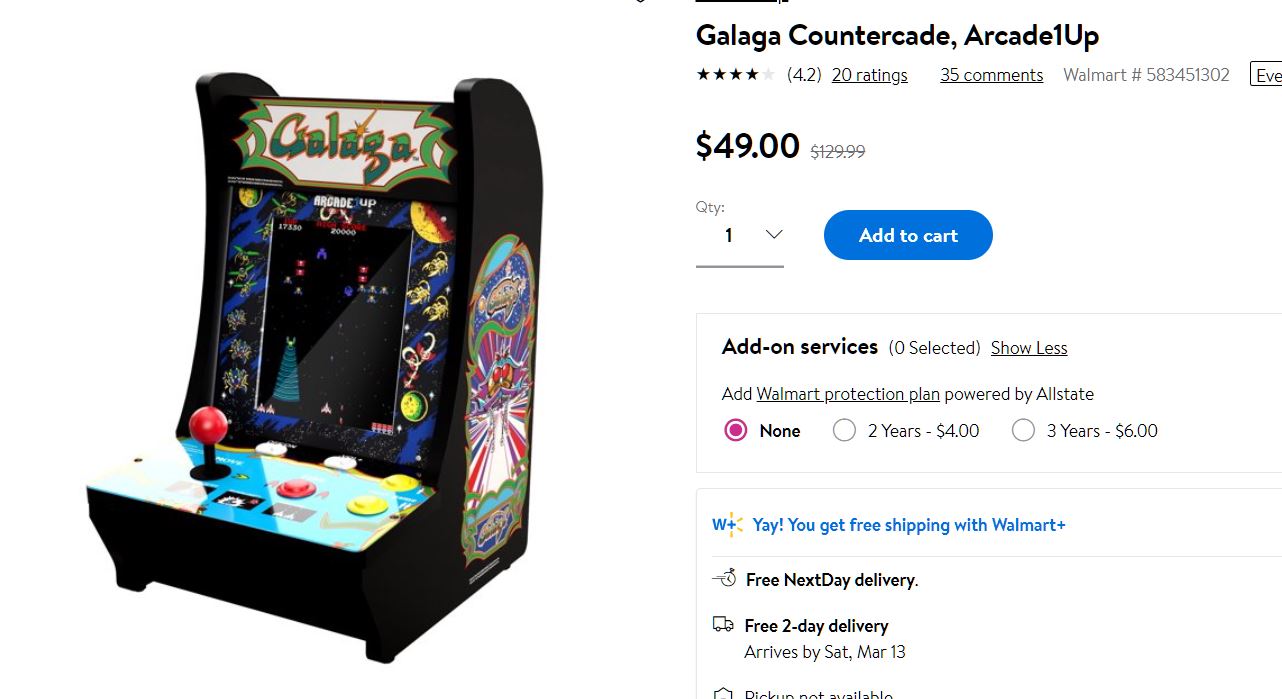Open the 35 comments link
The height and width of the screenshot is (699, 1282).
991,75
